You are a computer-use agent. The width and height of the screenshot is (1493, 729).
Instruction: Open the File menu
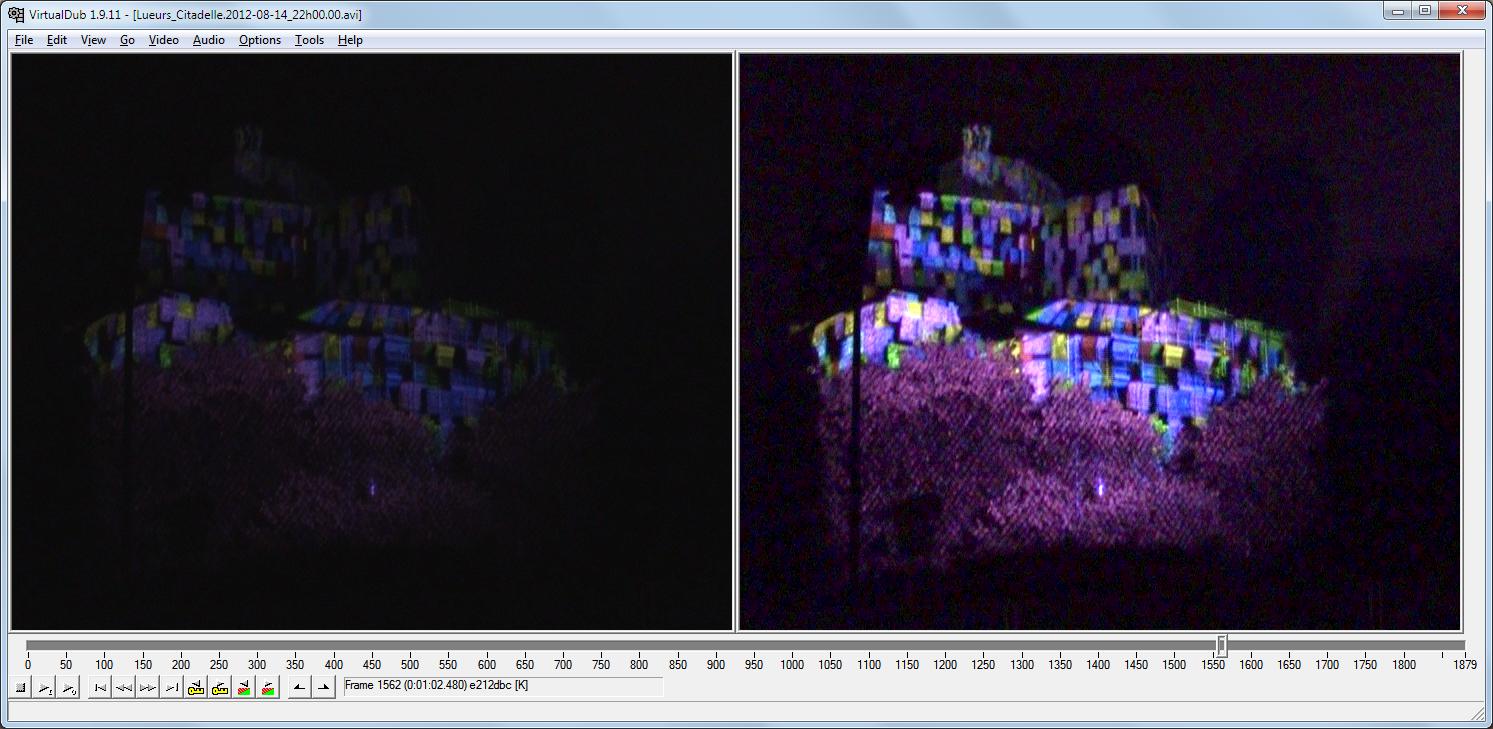(24, 40)
